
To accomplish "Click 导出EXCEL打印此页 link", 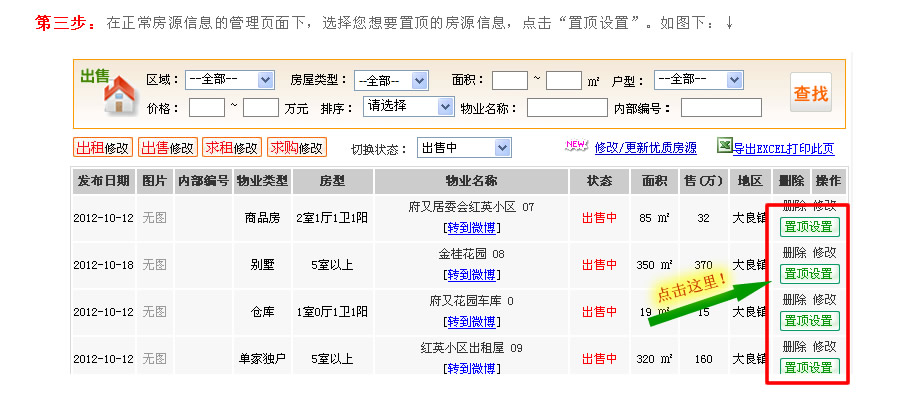I will [783, 149].
